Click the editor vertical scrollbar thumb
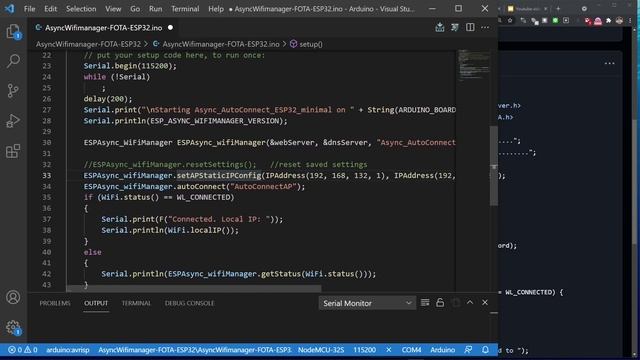This screenshot has height=360, width=640. tap(493, 166)
